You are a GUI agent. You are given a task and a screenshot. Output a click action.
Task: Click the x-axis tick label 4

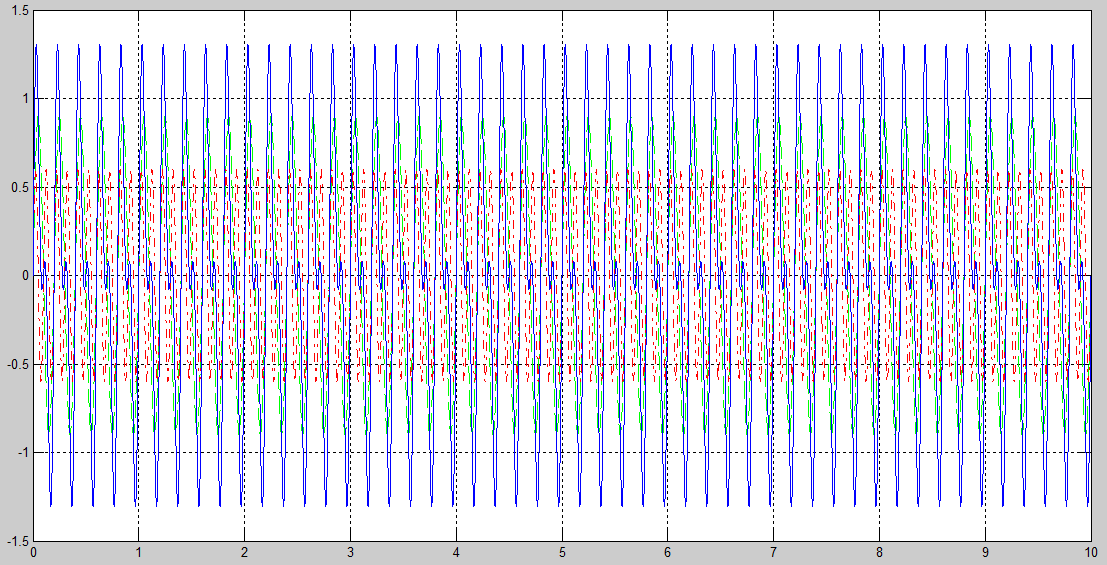456,552
